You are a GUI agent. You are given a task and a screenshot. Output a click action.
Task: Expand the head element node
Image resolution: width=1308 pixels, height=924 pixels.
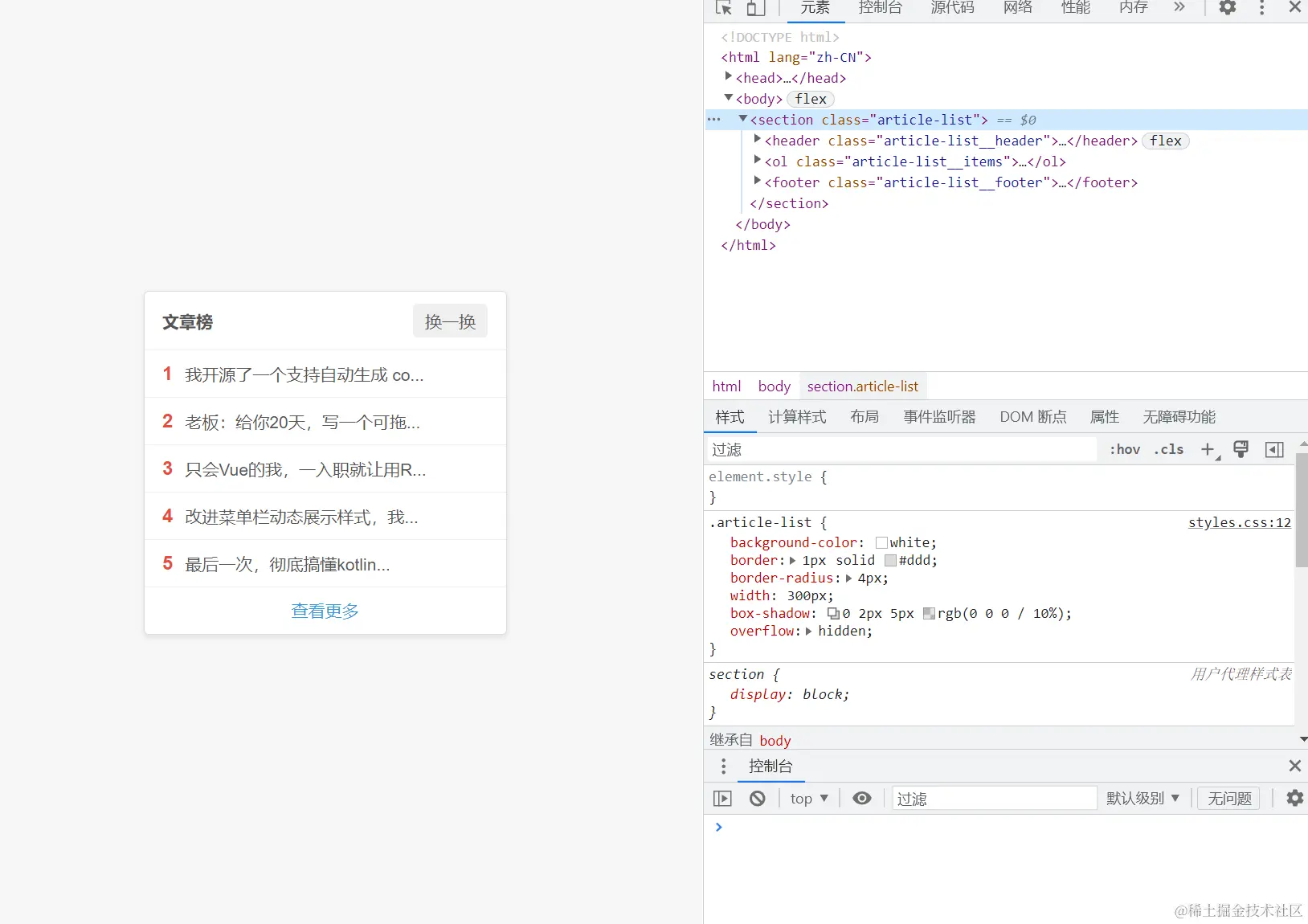tap(729, 76)
